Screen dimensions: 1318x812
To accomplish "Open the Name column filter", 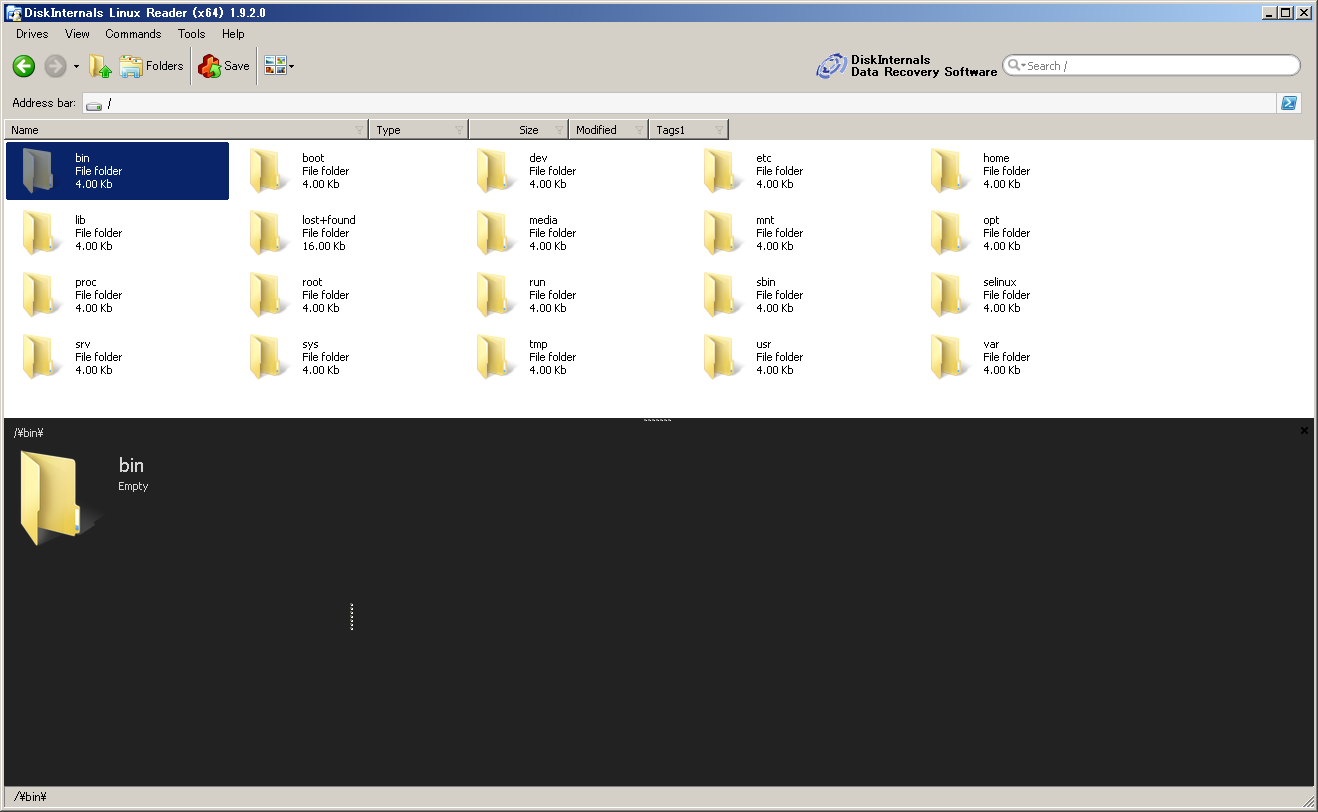I will [360, 130].
